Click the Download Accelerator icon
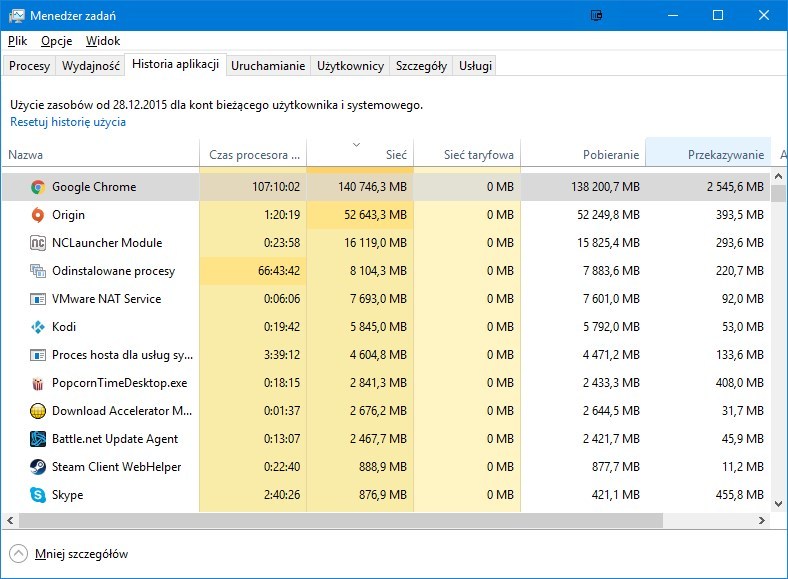The image size is (788, 579). pos(38,411)
